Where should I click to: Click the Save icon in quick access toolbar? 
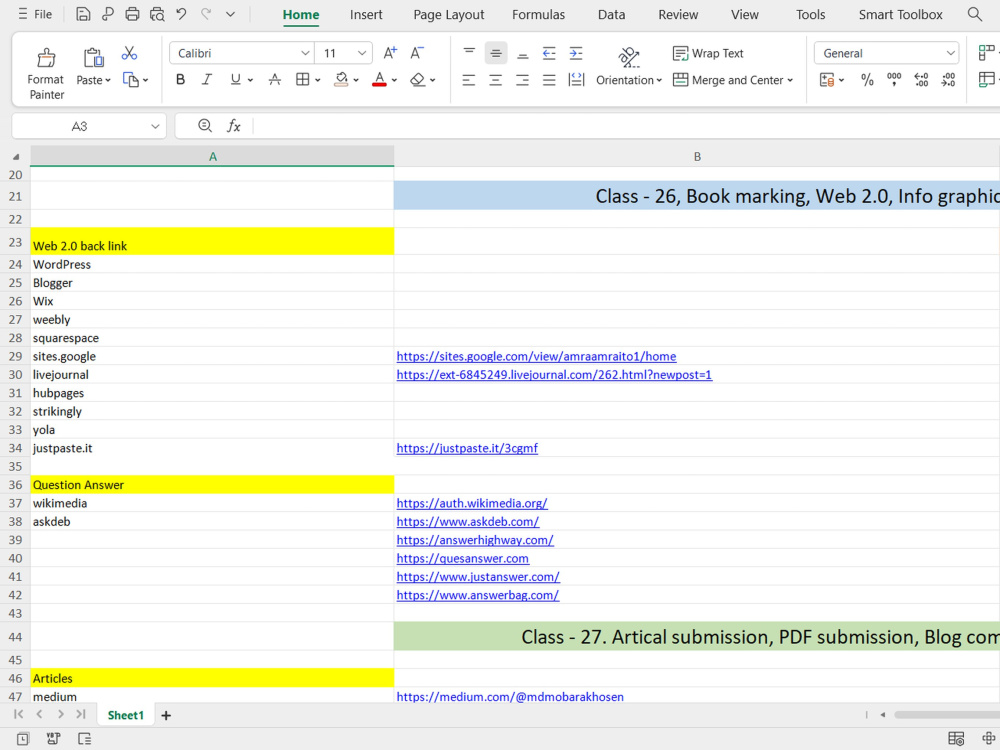coord(83,14)
